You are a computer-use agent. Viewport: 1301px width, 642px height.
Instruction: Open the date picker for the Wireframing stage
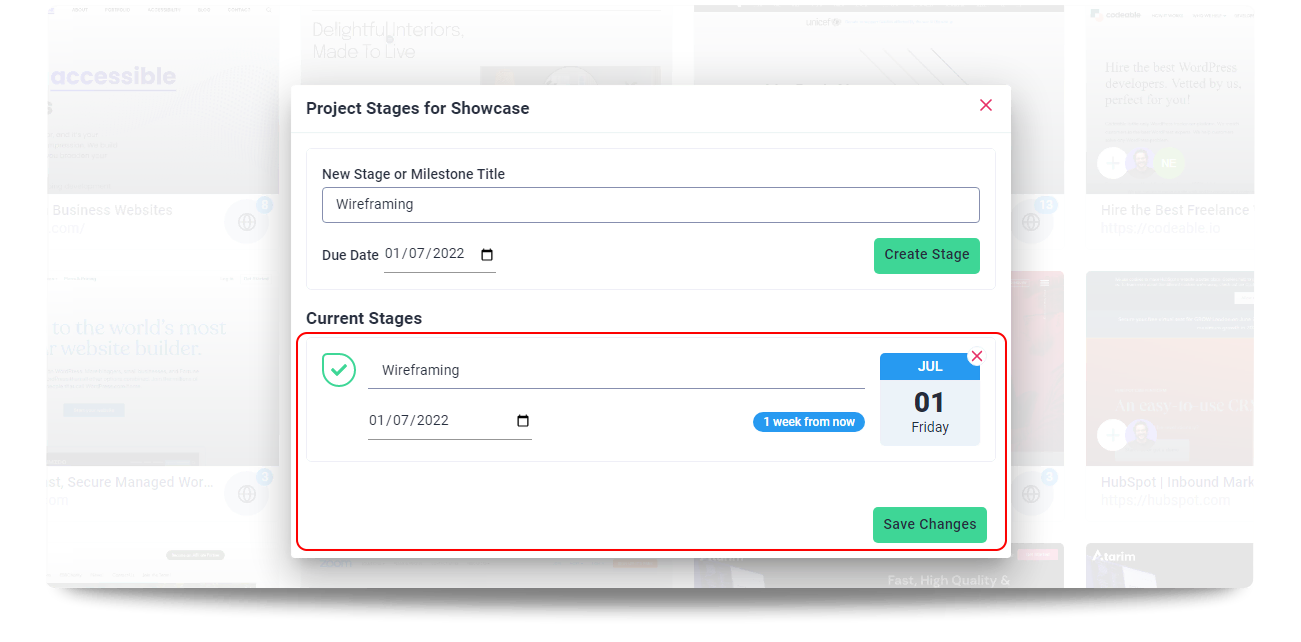pyautogui.click(x=522, y=421)
